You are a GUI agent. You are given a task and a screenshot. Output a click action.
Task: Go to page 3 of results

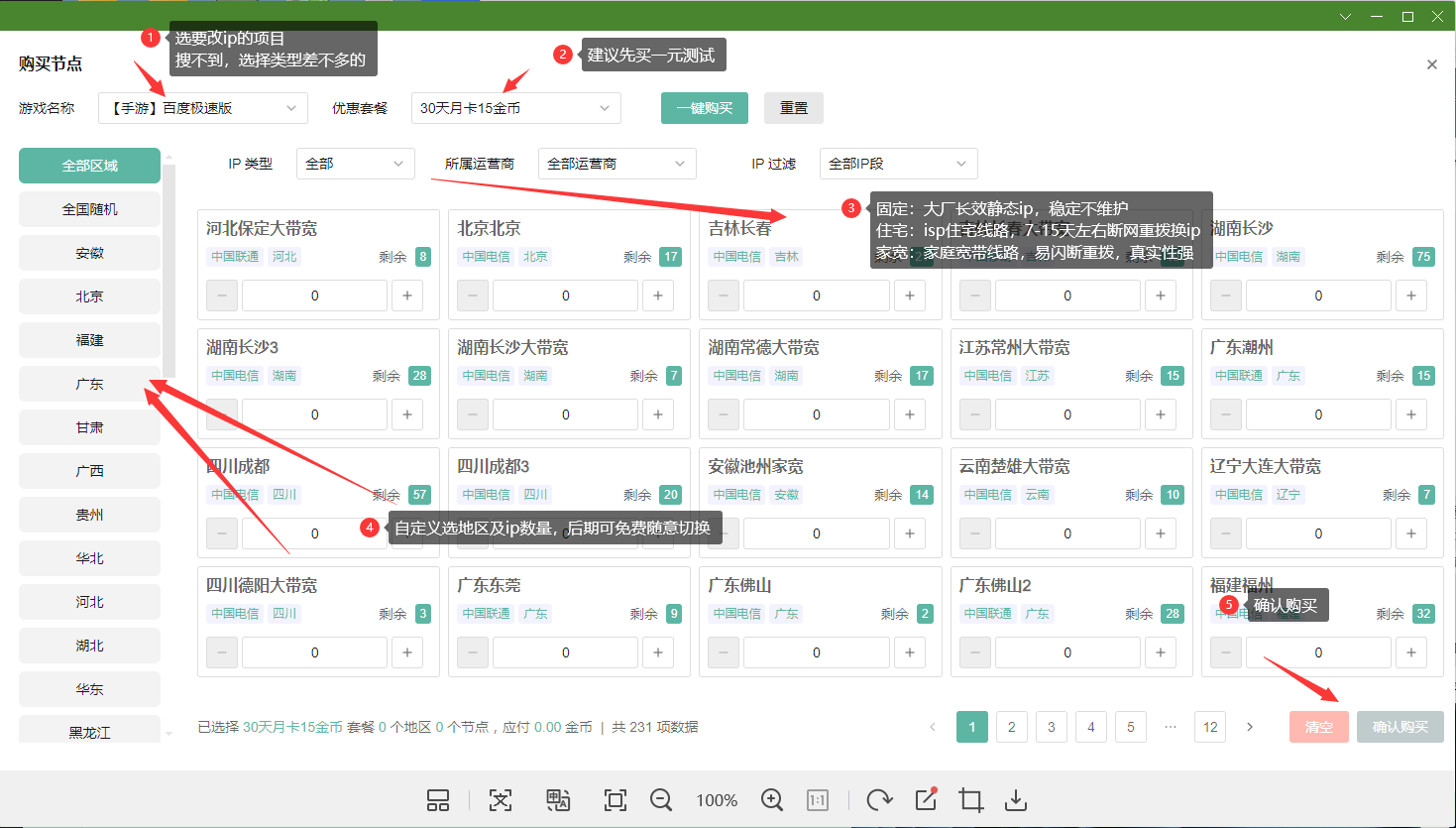tap(1051, 727)
